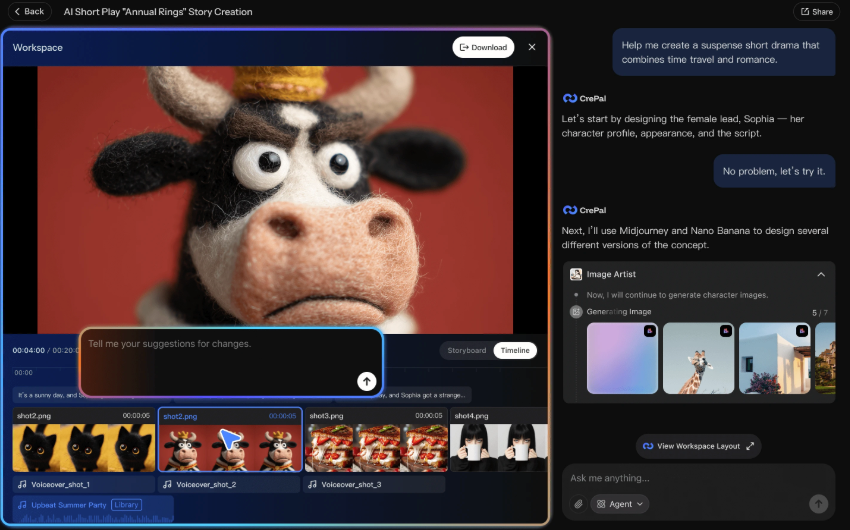Click the music note icon for Voiceover_shot_3
The width and height of the screenshot is (850, 530).
(312, 484)
